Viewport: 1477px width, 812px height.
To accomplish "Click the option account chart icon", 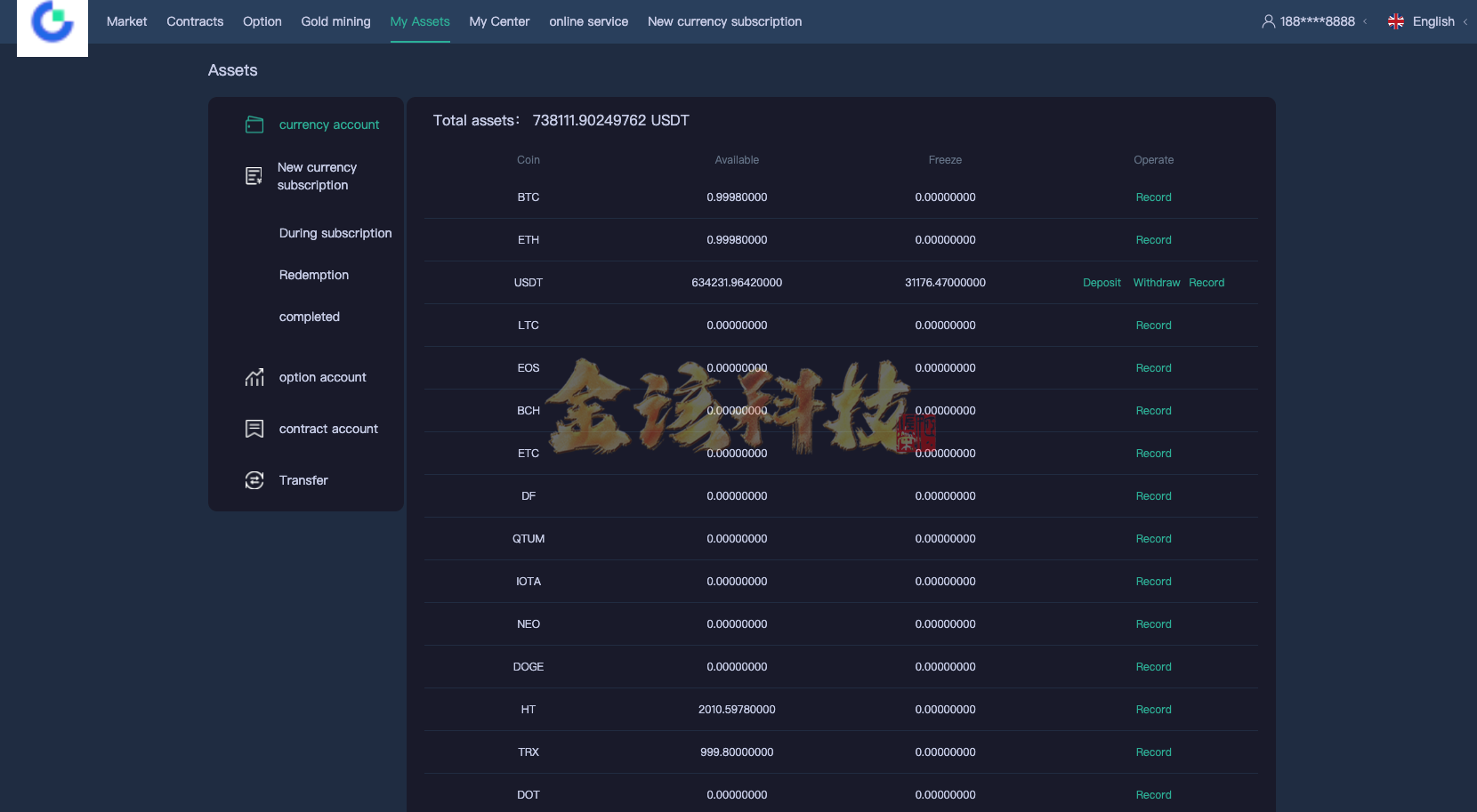I will (254, 377).
